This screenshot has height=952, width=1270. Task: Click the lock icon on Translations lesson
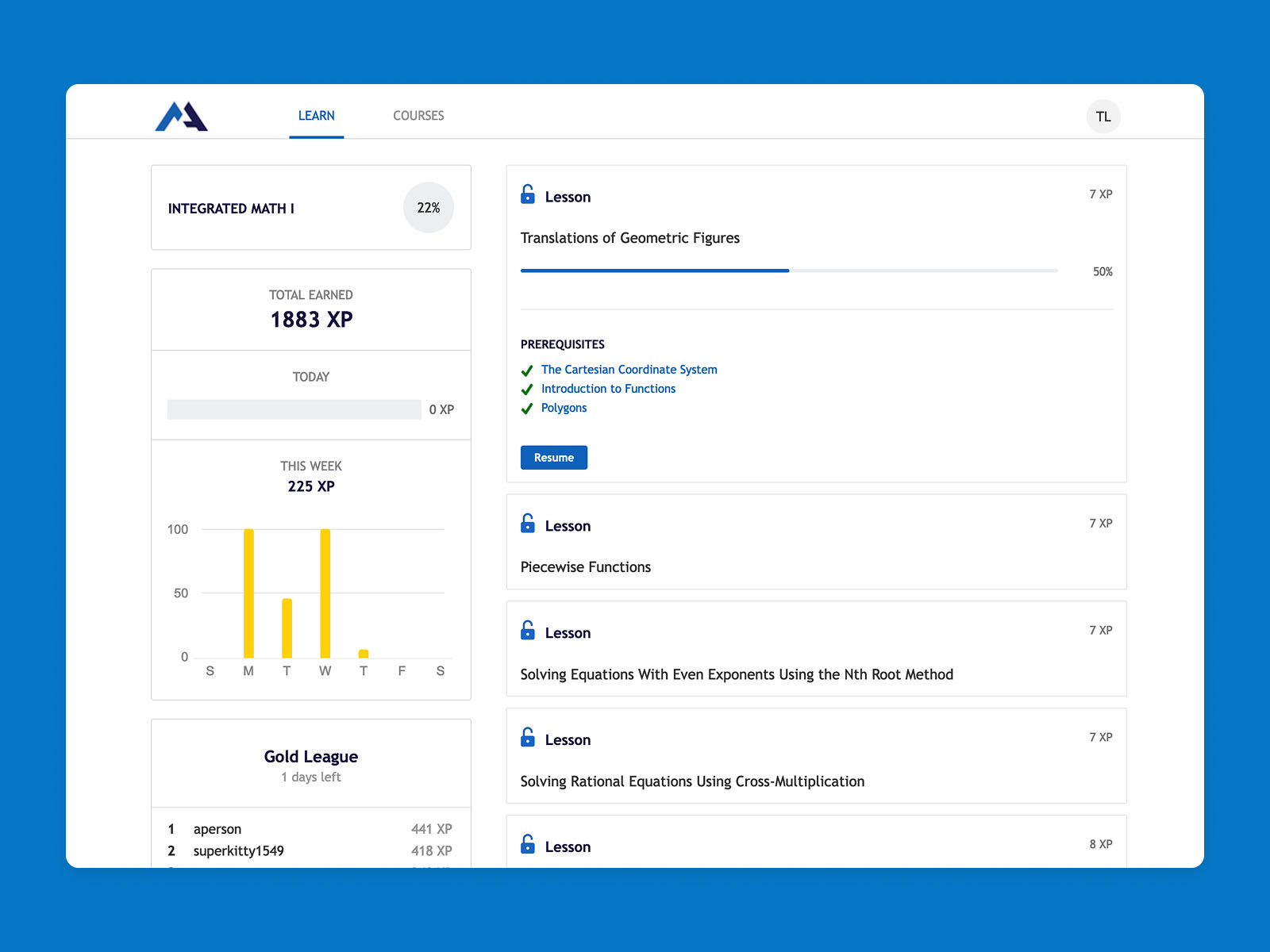point(528,194)
